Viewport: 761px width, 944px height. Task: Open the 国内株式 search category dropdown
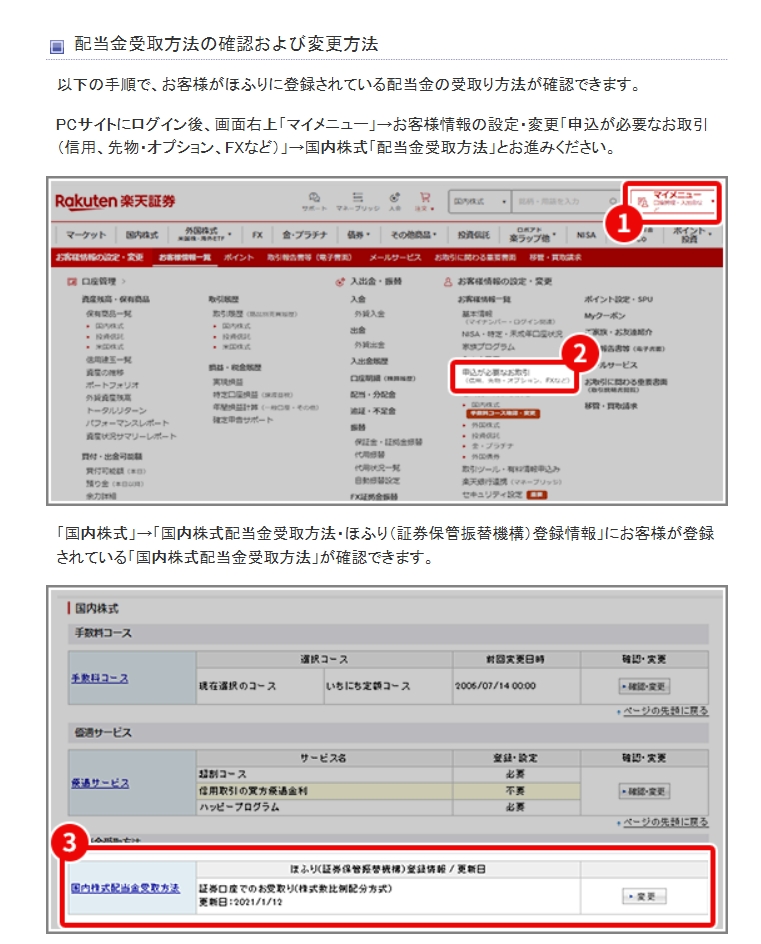coord(479,202)
